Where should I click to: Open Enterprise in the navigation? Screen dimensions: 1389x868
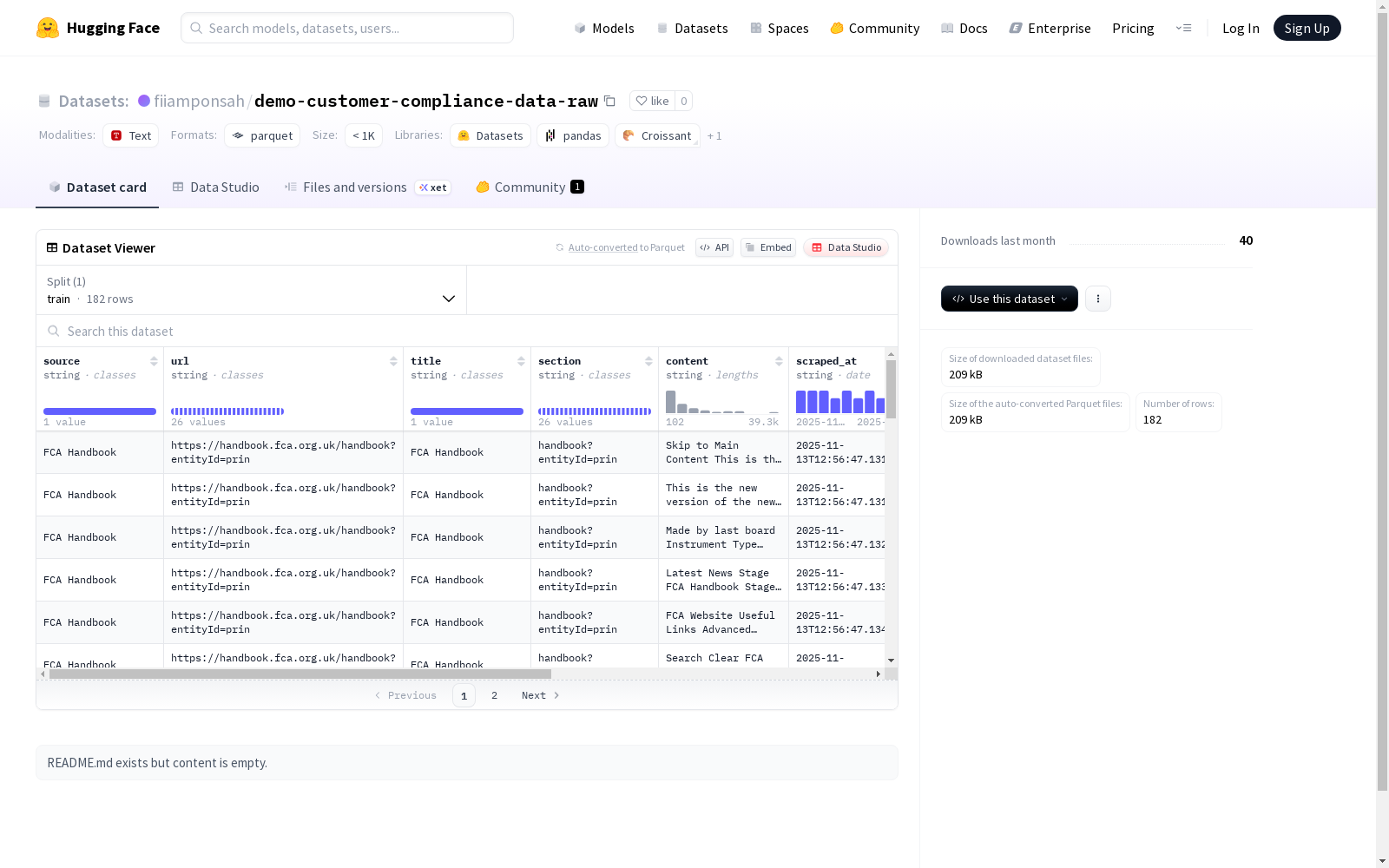coord(1050,28)
